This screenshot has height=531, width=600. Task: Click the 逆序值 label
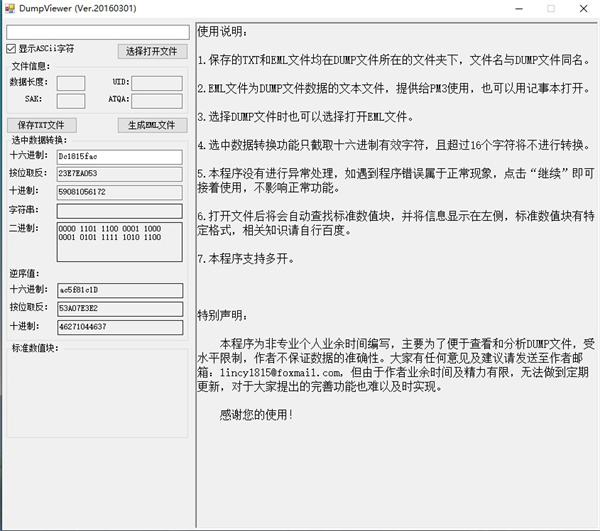pyautogui.click(x=24, y=274)
